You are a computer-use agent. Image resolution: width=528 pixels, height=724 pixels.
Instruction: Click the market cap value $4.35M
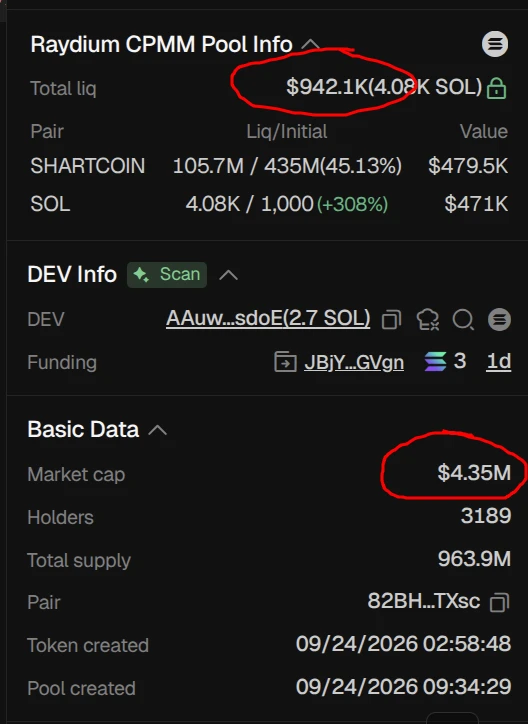click(x=474, y=472)
